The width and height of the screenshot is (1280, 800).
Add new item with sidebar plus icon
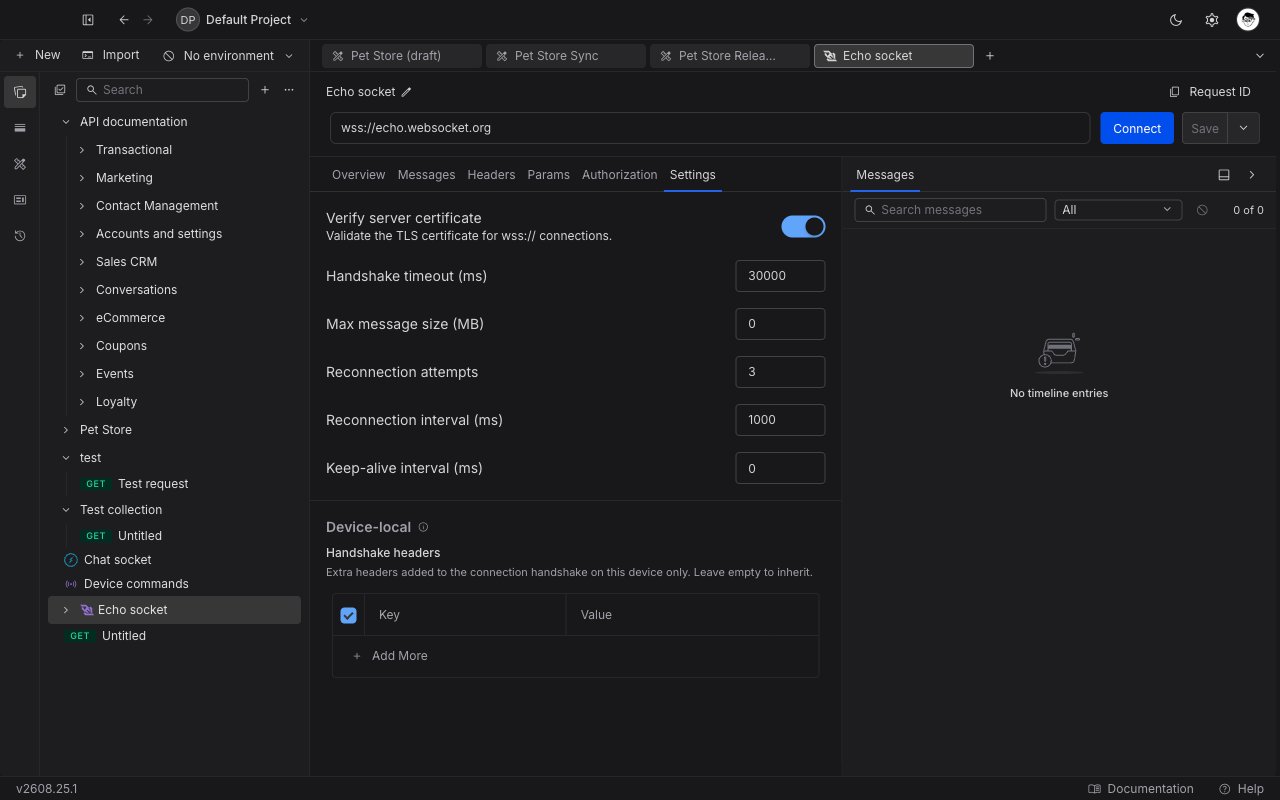tap(265, 90)
